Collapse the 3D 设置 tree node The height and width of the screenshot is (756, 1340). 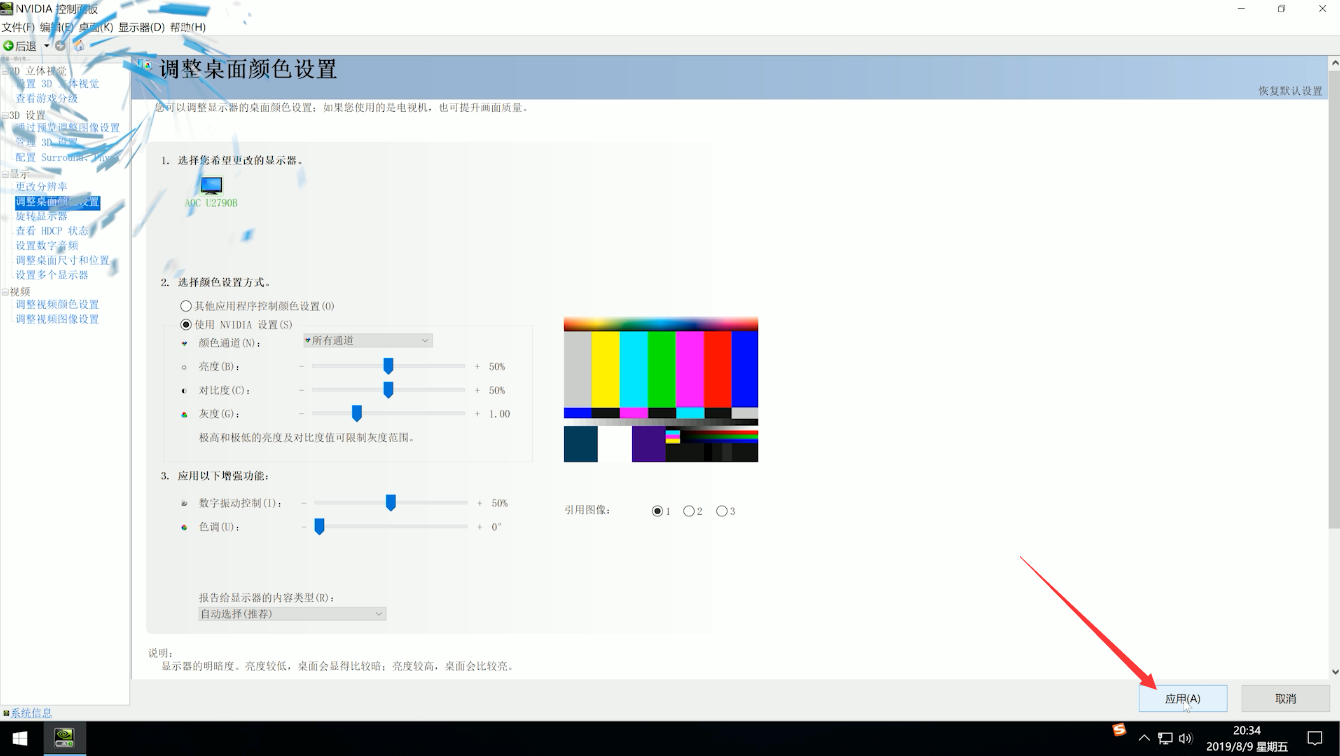[x=4, y=115]
